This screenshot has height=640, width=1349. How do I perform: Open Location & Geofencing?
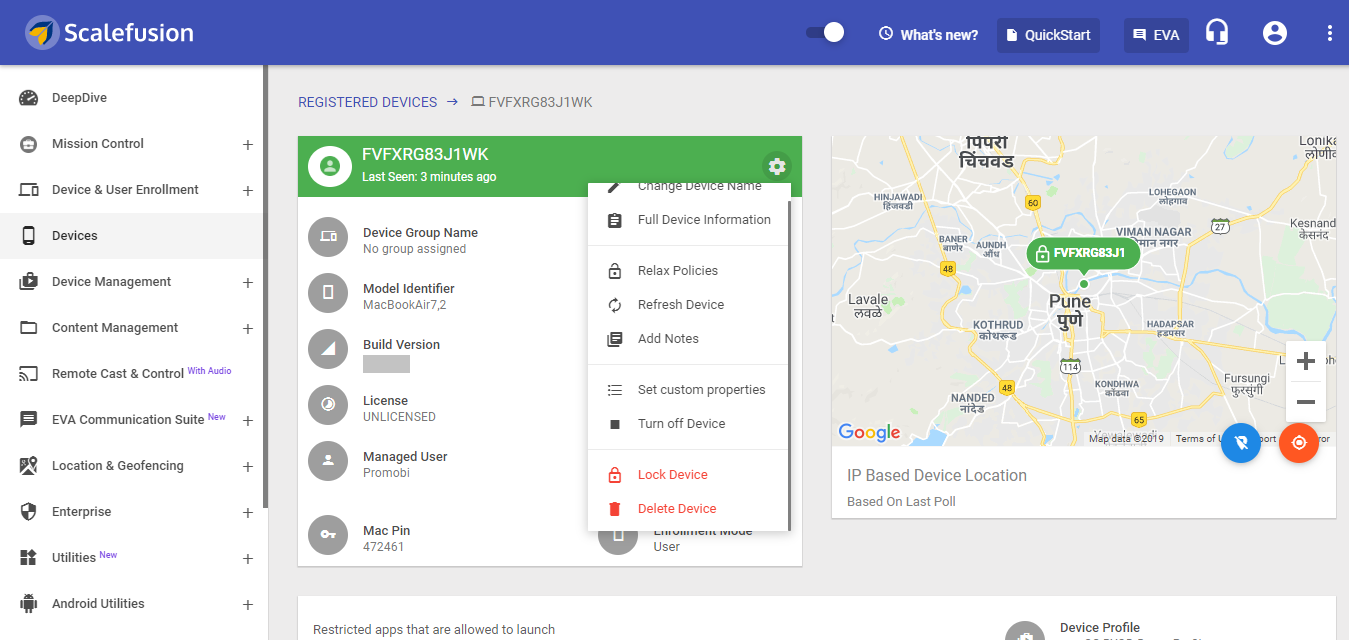coord(118,466)
